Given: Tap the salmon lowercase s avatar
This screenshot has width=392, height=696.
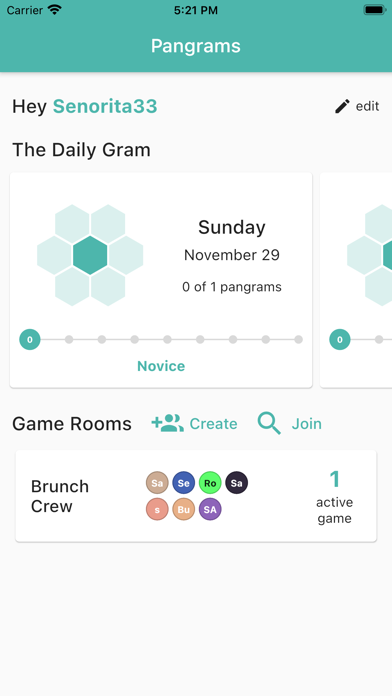Looking at the screenshot, I should click(x=157, y=509).
